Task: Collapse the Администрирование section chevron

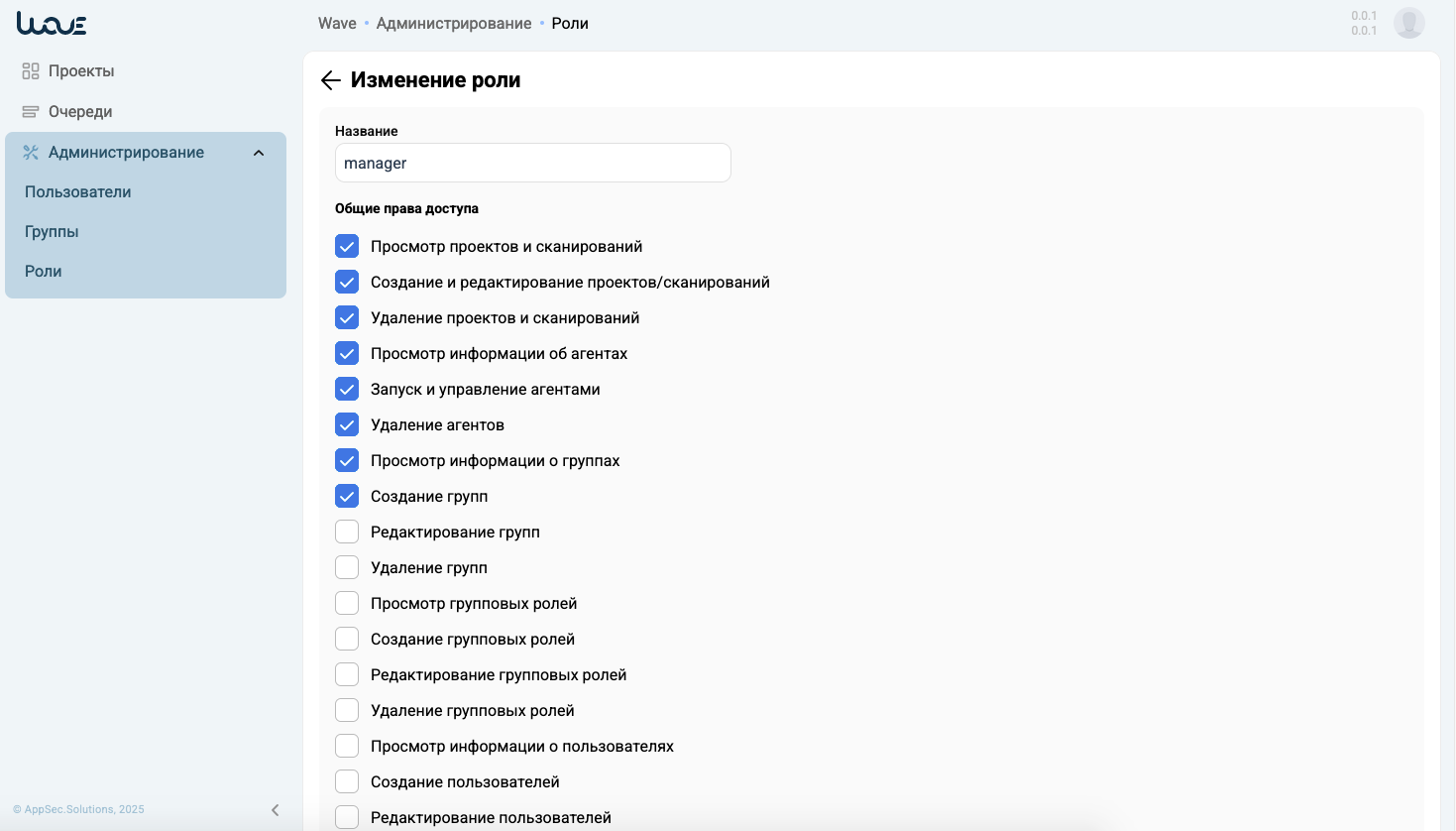Action: coord(259,153)
